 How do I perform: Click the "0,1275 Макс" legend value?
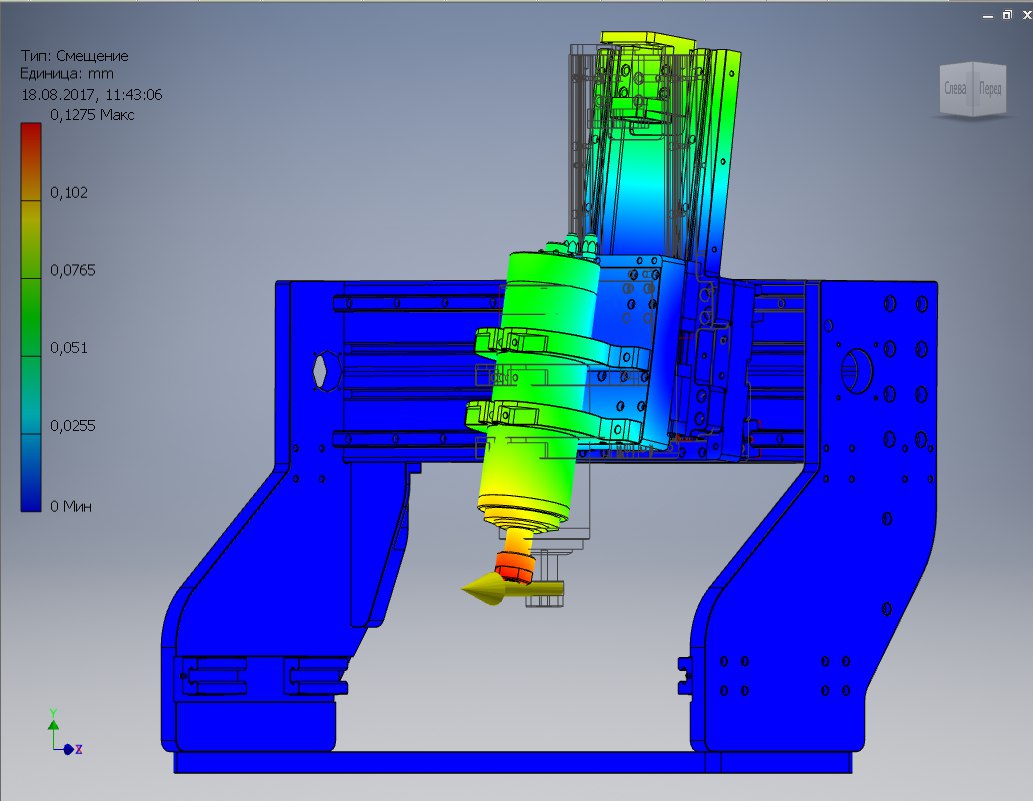(x=92, y=115)
